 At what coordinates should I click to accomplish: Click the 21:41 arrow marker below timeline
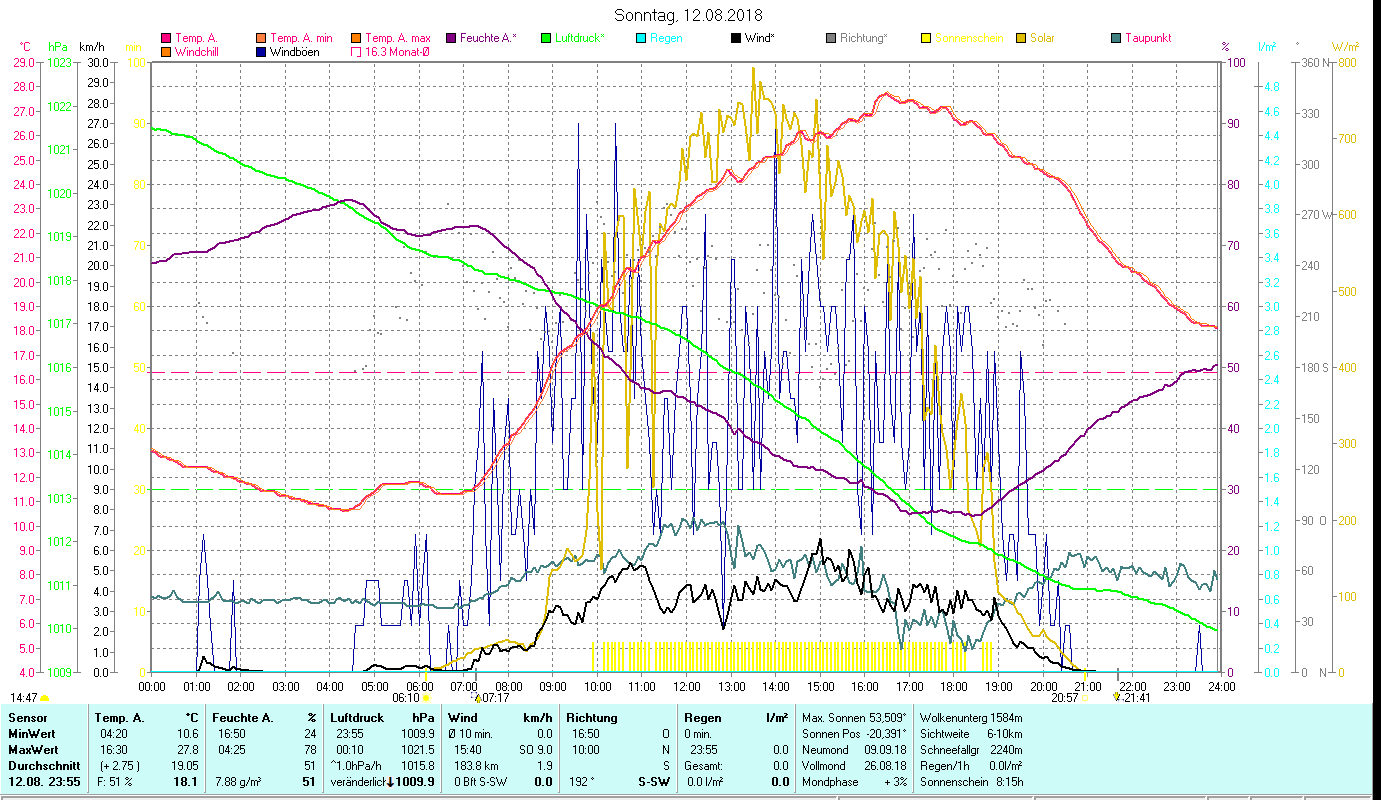(x=1117, y=697)
